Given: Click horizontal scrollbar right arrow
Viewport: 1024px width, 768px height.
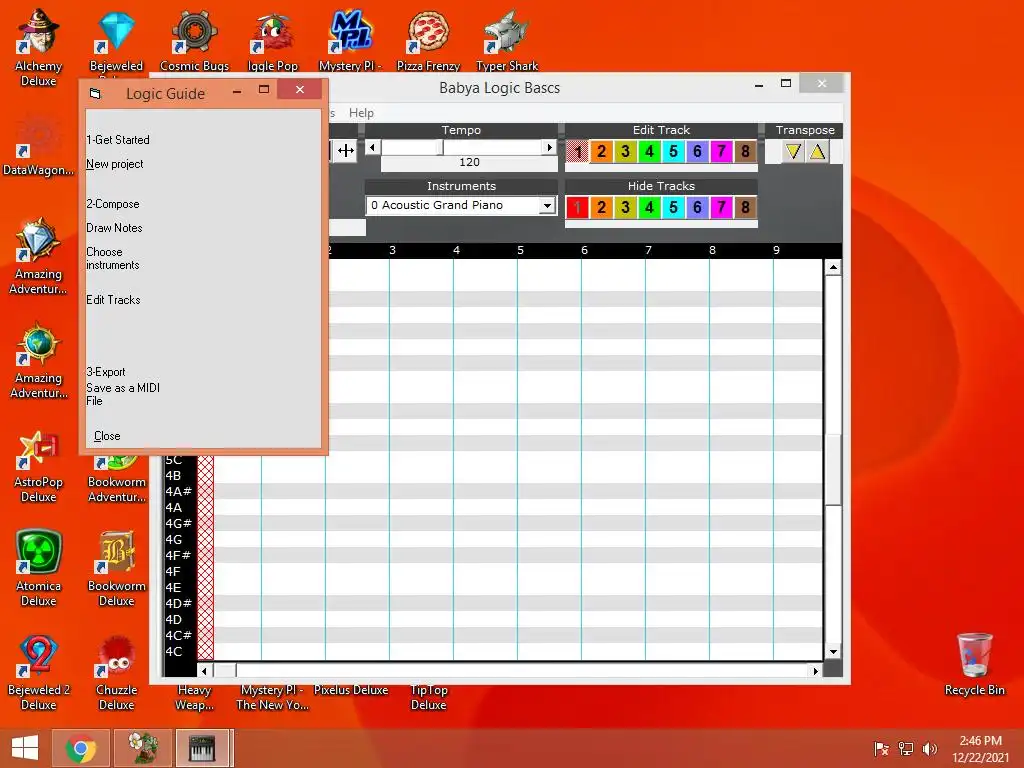Looking at the screenshot, I should (815, 671).
